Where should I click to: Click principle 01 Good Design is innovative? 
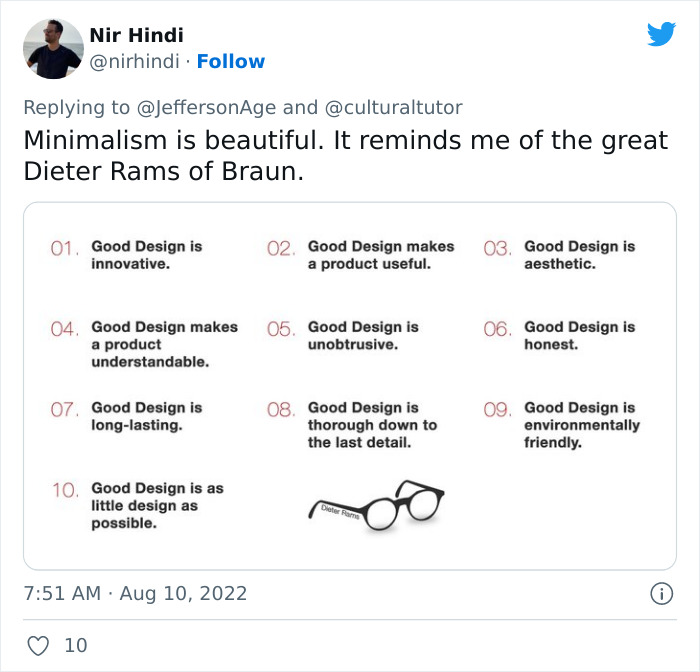tap(146, 255)
